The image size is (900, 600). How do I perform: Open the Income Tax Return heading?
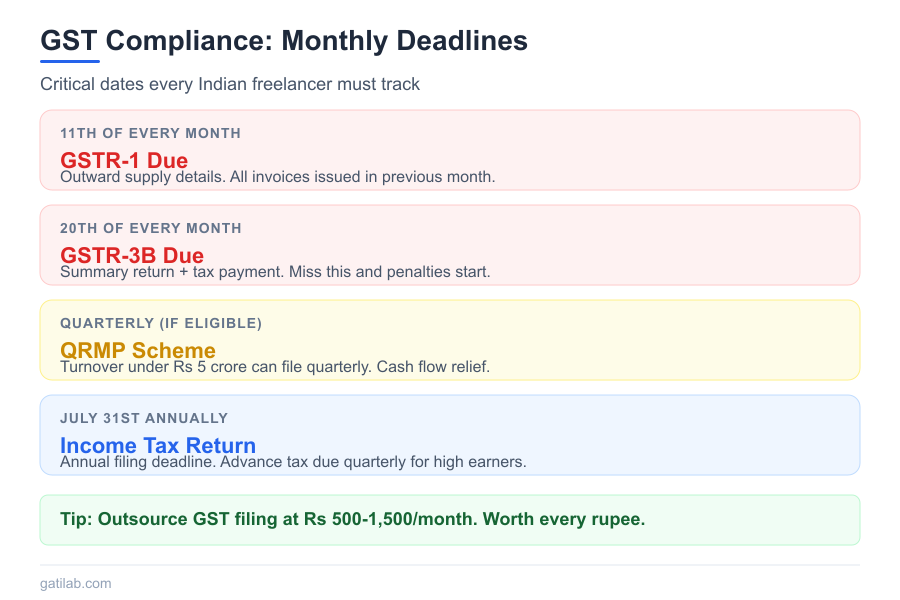tap(158, 444)
